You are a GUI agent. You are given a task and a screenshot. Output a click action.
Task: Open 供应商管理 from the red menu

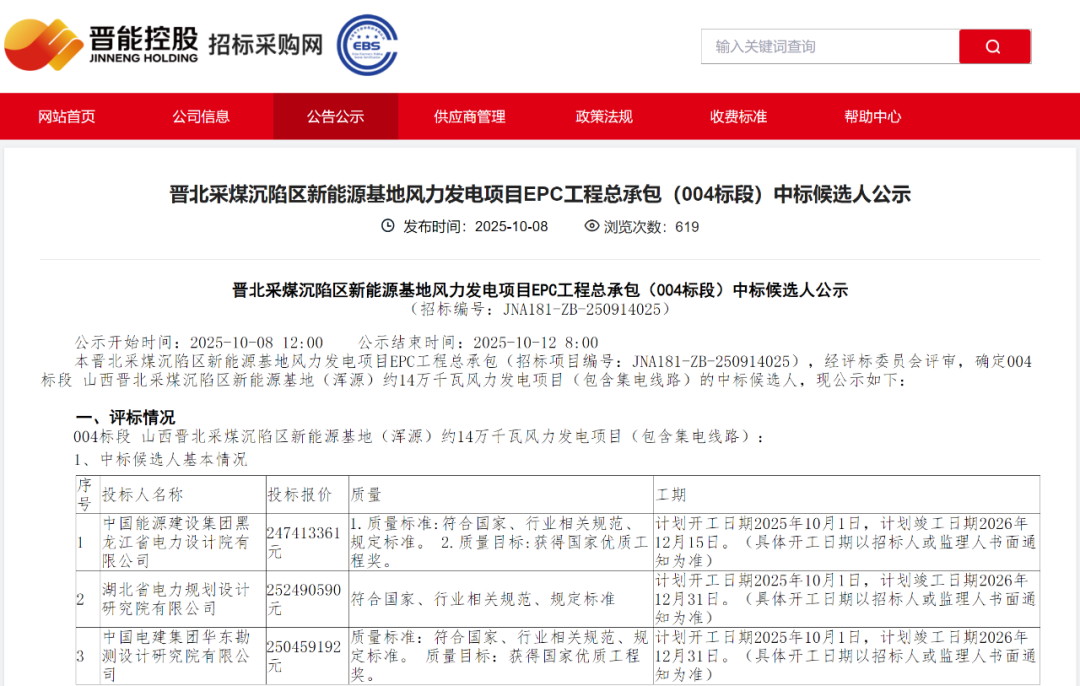(470, 116)
